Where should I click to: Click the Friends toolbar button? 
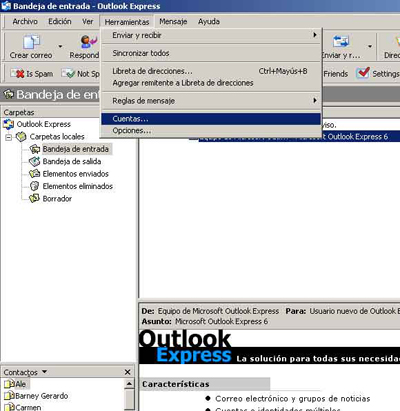(335, 74)
